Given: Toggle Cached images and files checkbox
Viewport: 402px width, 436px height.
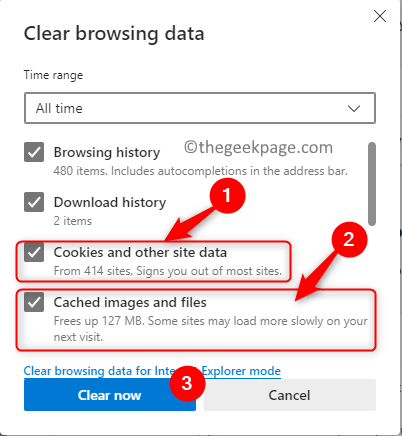Looking at the screenshot, I should pos(34,302).
